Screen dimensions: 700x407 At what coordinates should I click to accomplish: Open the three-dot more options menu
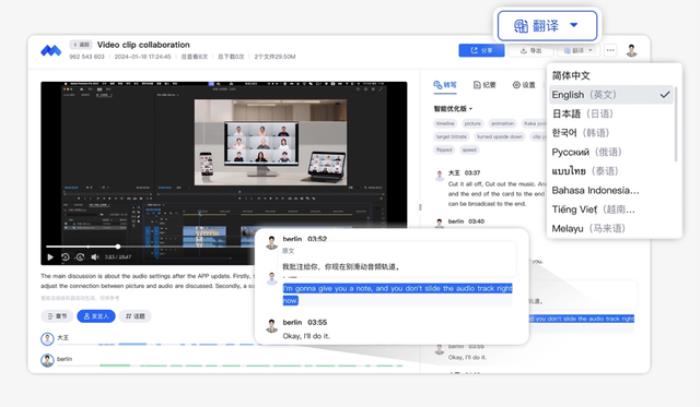coord(610,50)
